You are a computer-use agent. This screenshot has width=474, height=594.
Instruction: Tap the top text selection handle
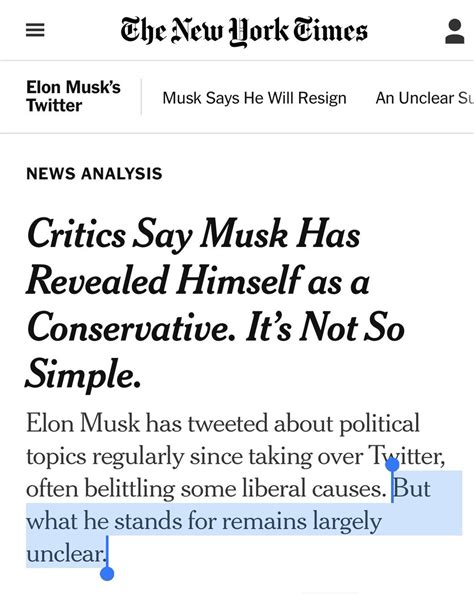pyautogui.click(x=393, y=464)
